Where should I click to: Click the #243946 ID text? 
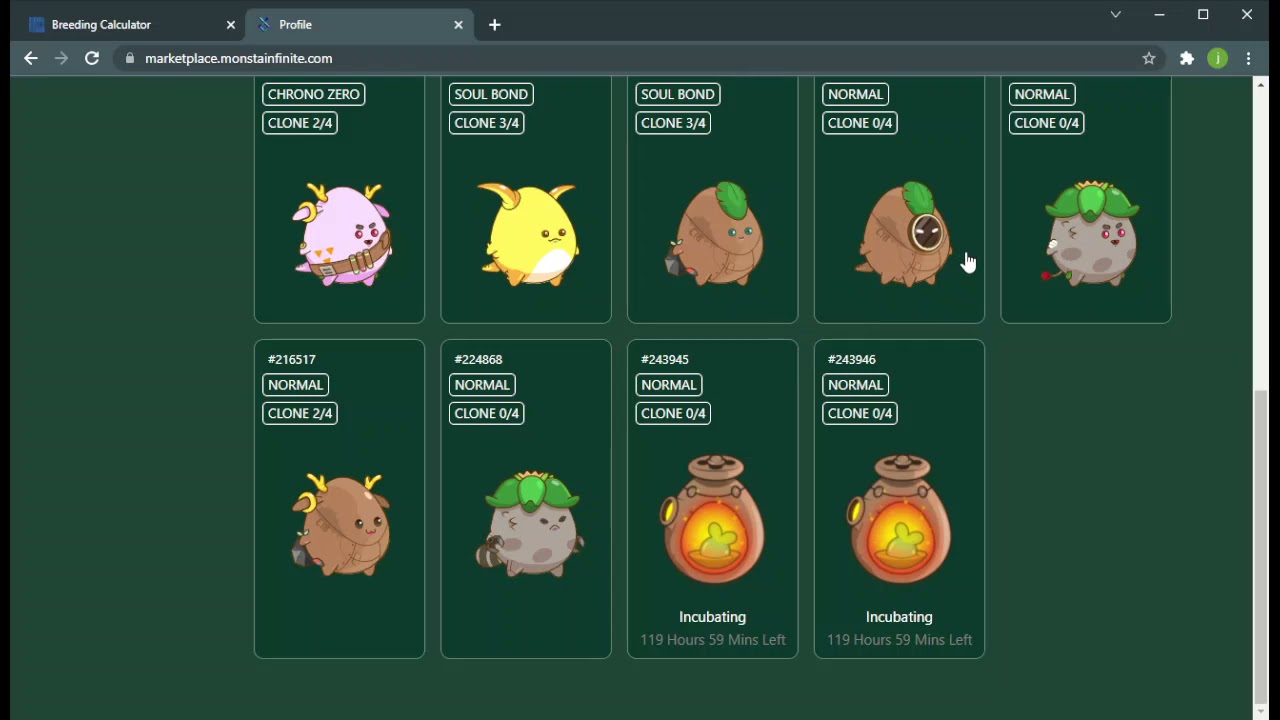(x=852, y=359)
